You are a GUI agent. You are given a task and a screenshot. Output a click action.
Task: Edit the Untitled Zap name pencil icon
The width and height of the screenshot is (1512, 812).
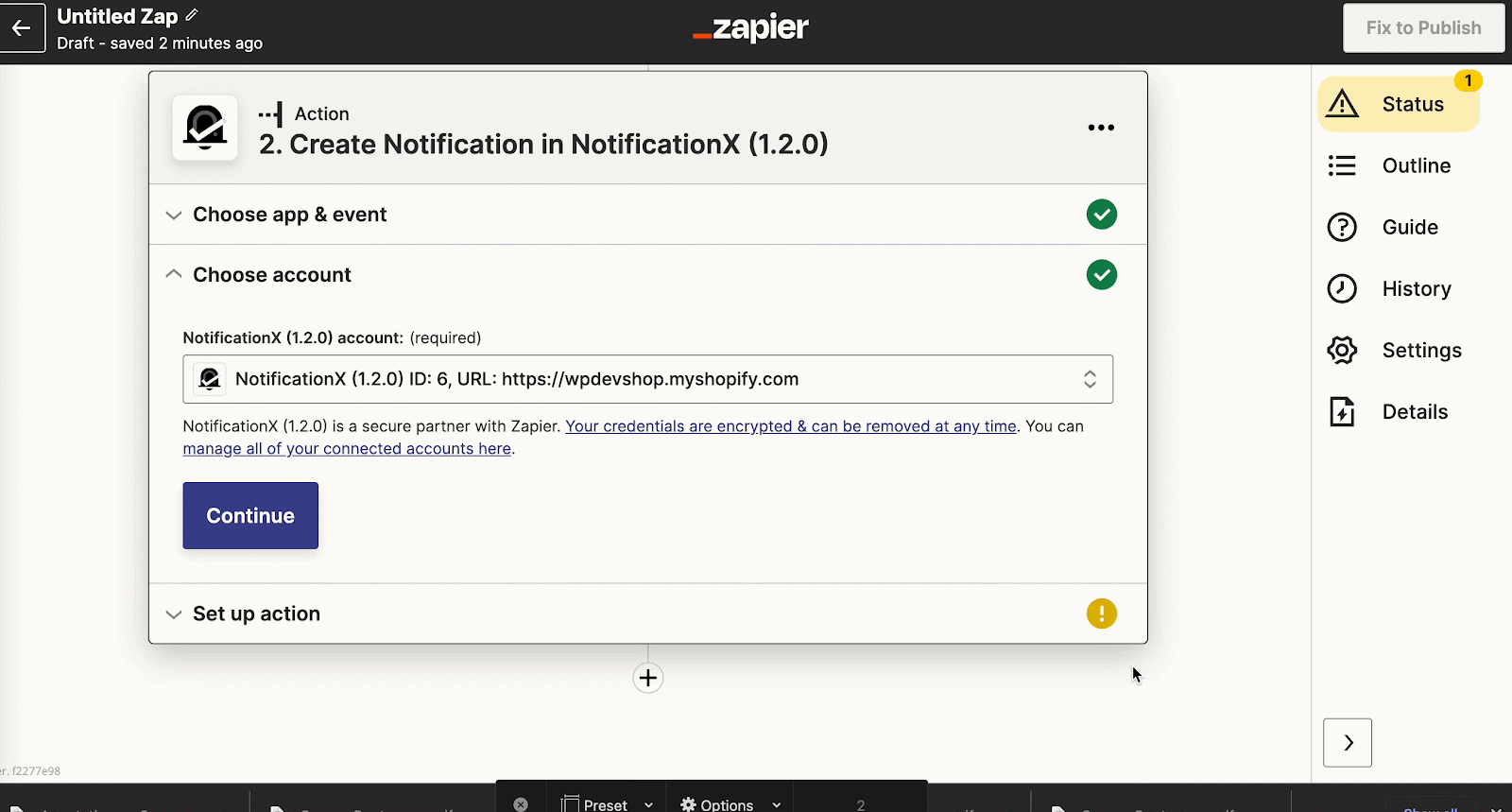click(x=192, y=15)
